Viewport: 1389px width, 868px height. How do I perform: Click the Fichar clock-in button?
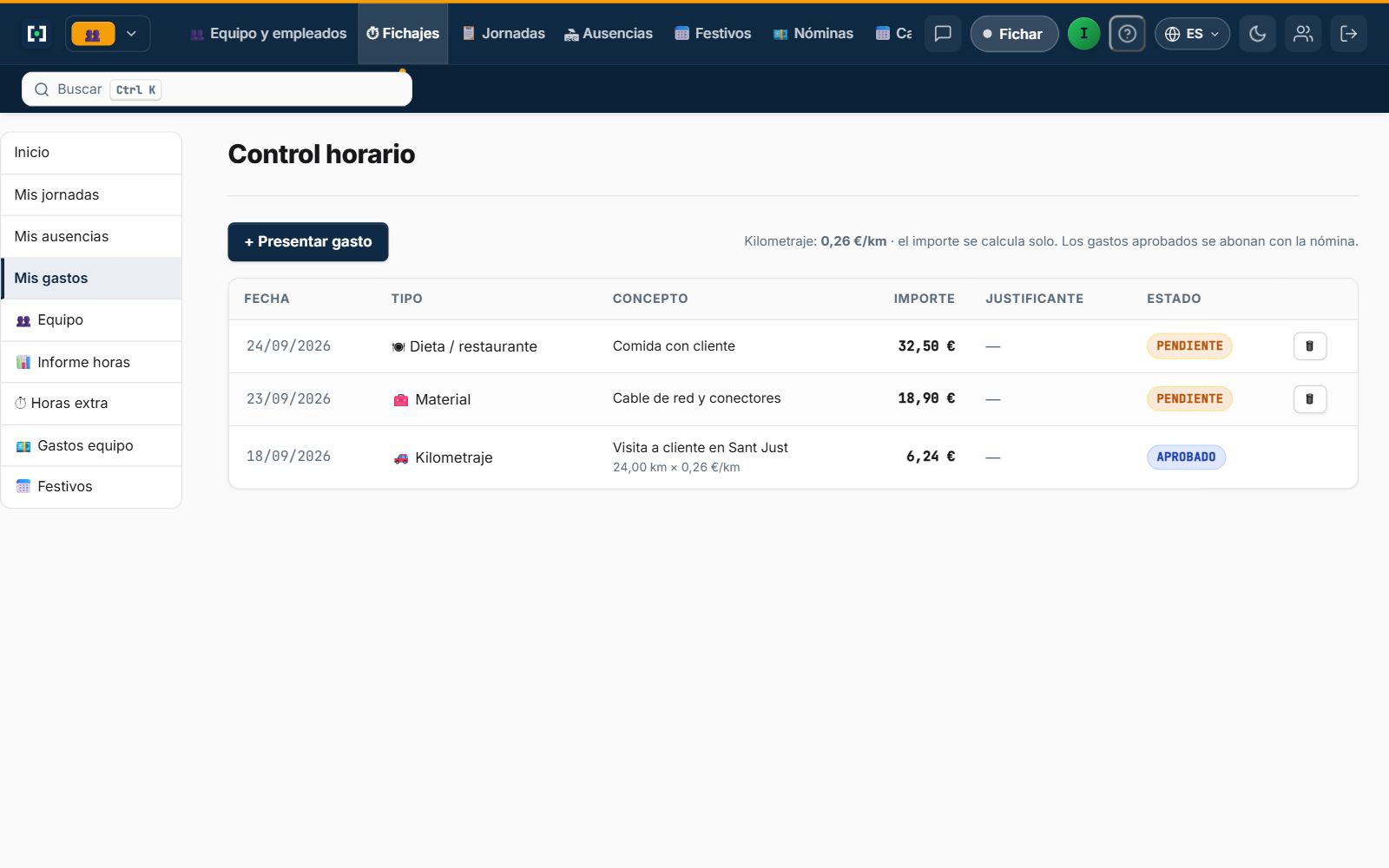pos(1014,34)
